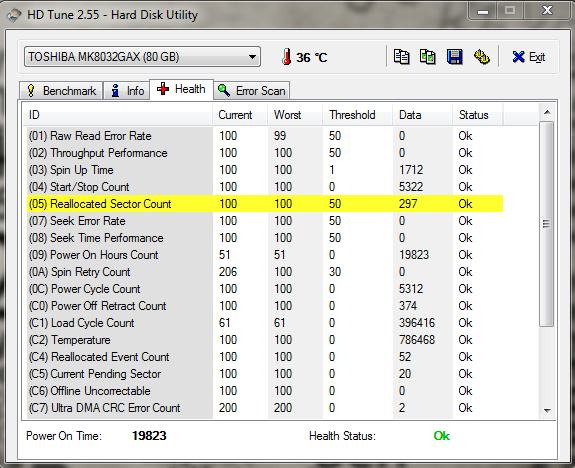Open options via wrench icon
The width and height of the screenshot is (575, 468).
point(481,57)
